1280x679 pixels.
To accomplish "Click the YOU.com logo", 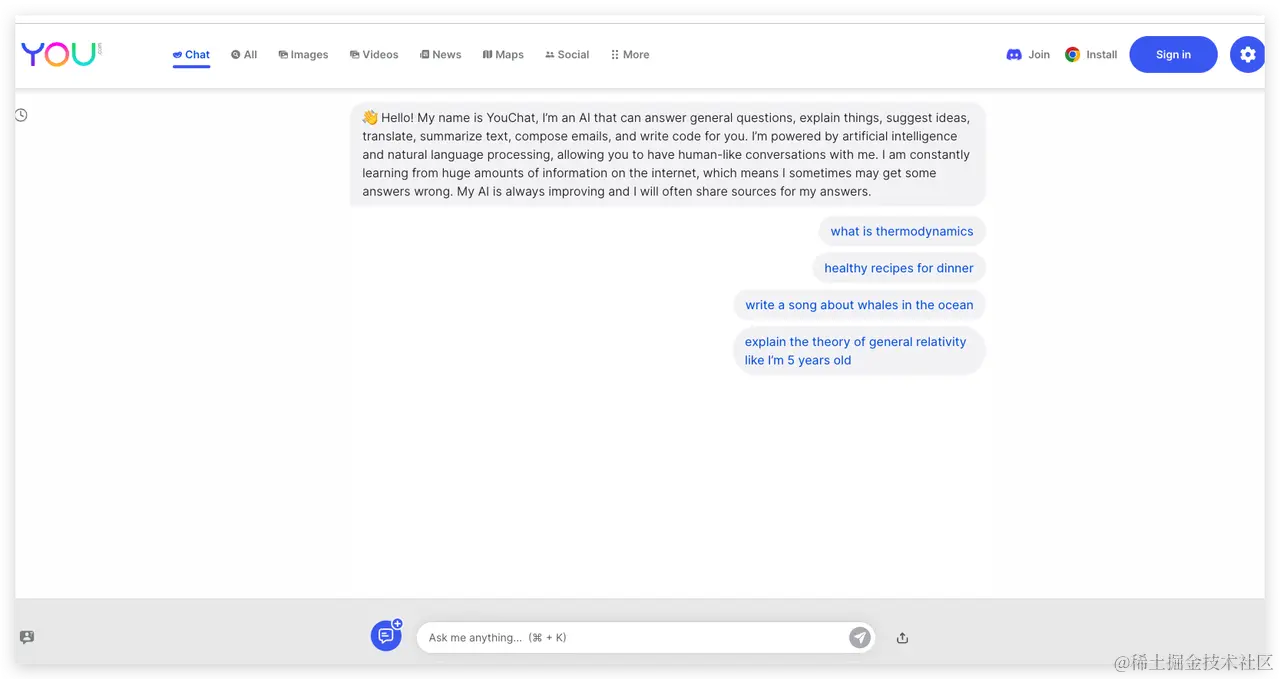I will pos(61,54).
